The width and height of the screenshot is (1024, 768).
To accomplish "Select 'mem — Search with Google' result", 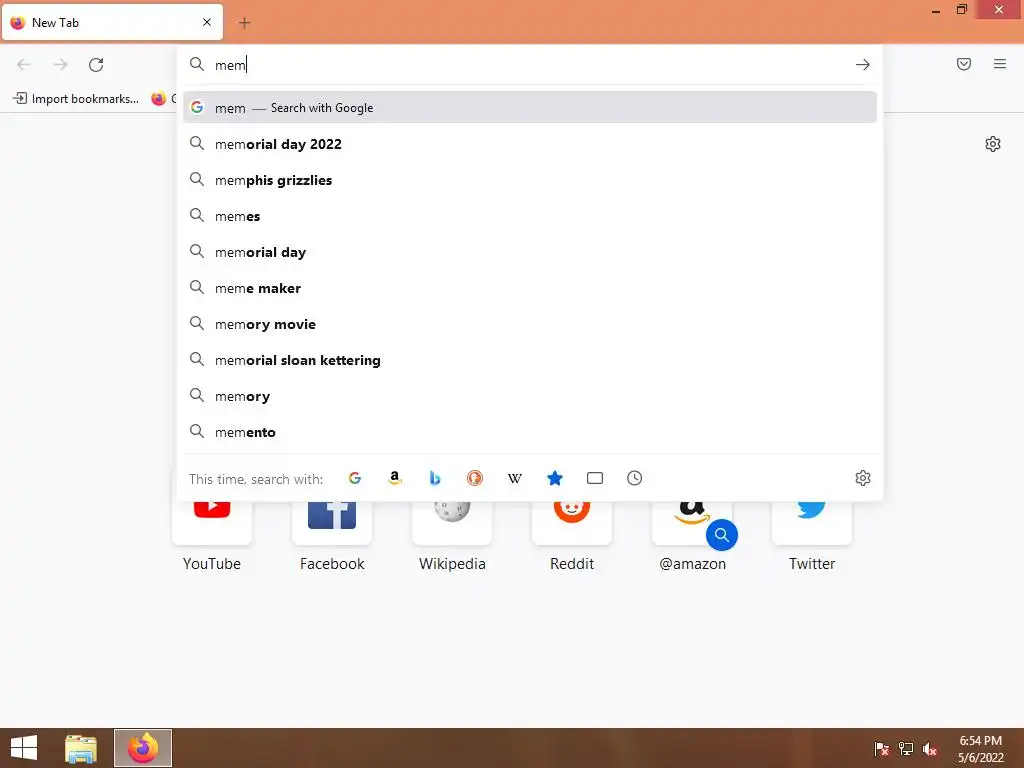I will (x=530, y=108).
